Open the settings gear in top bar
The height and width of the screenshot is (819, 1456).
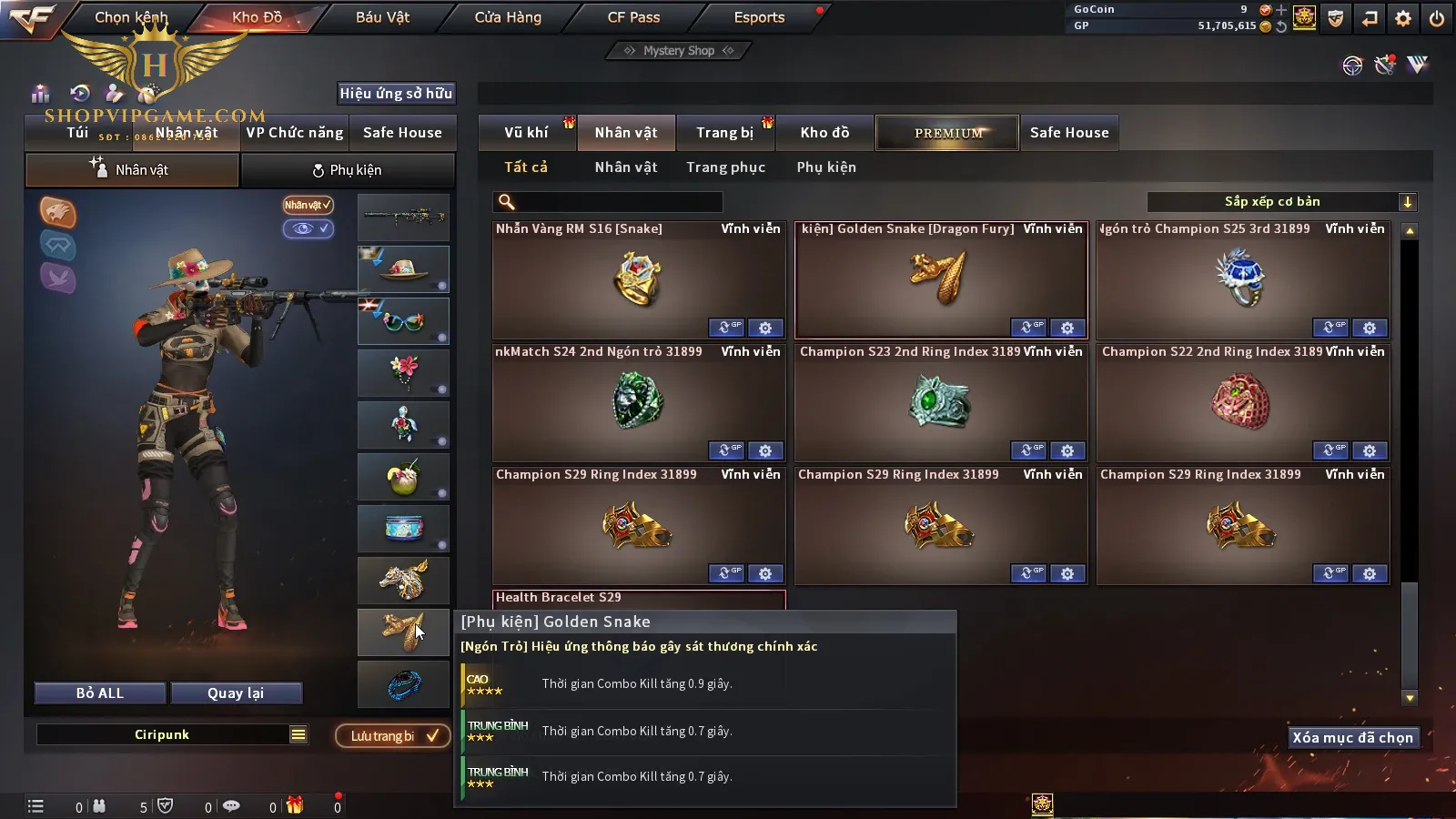1403,18
